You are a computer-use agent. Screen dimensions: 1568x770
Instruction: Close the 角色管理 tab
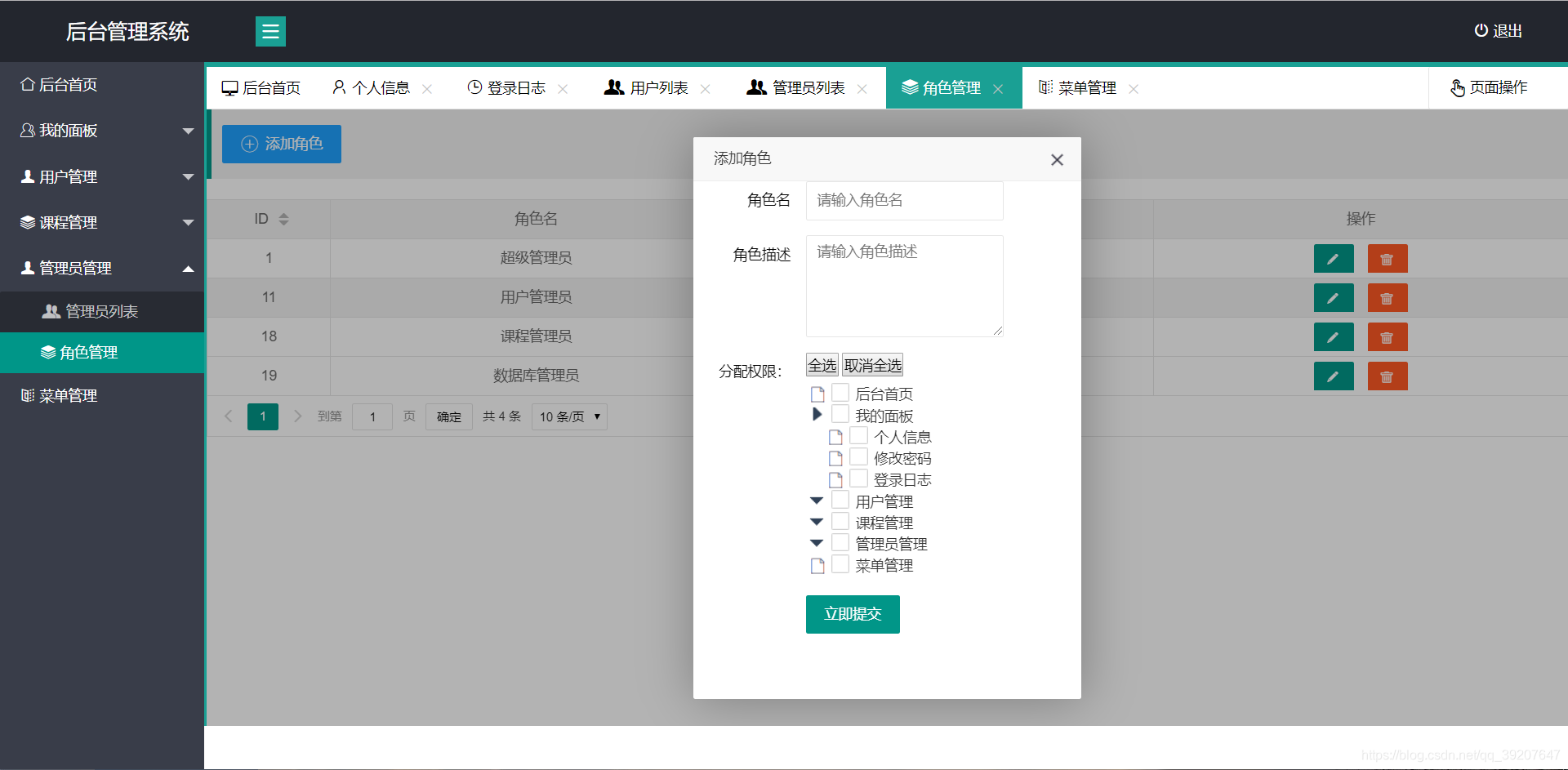(x=998, y=89)
